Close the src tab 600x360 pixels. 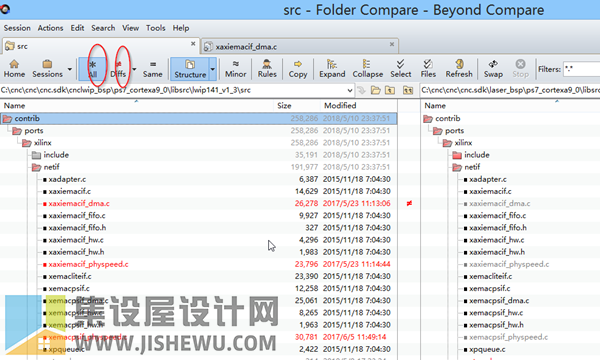(x=193, y=44)
